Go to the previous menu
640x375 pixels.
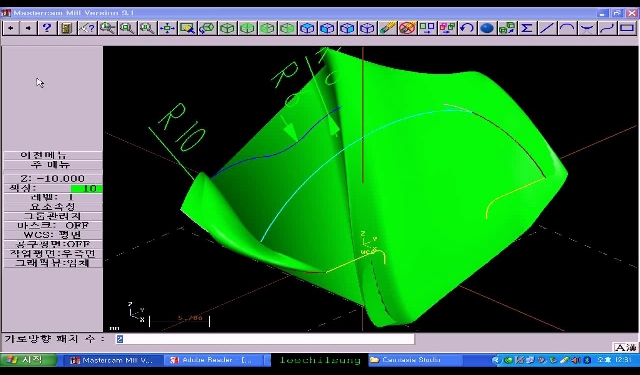53,155
